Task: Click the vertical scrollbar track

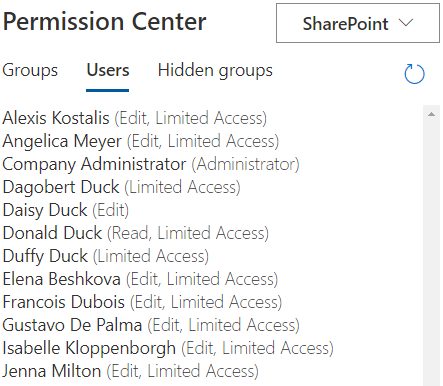Action: coord(431,253)
